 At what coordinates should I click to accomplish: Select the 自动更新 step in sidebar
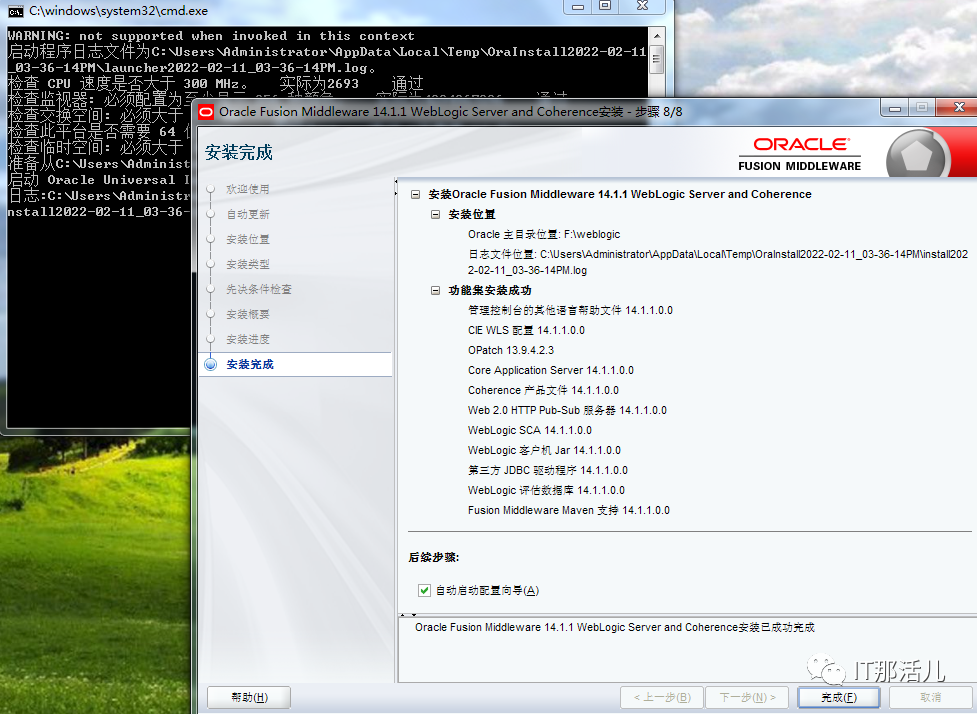click(248, 214)
